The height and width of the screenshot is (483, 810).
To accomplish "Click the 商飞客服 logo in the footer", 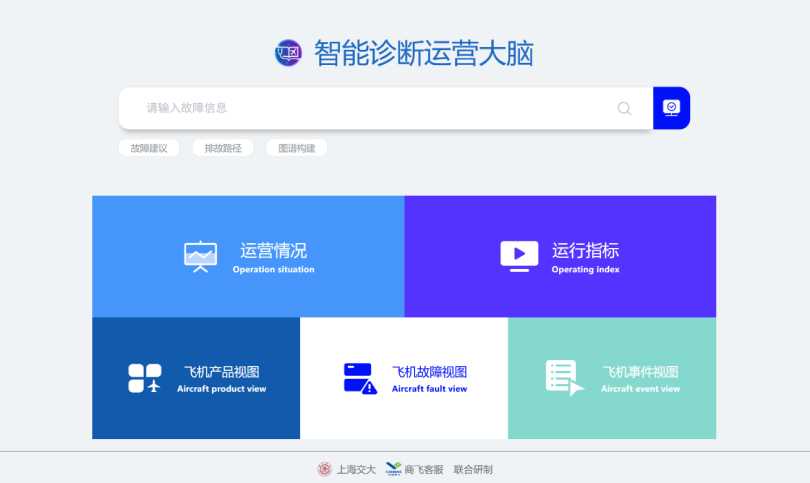I will click(393, 469).
